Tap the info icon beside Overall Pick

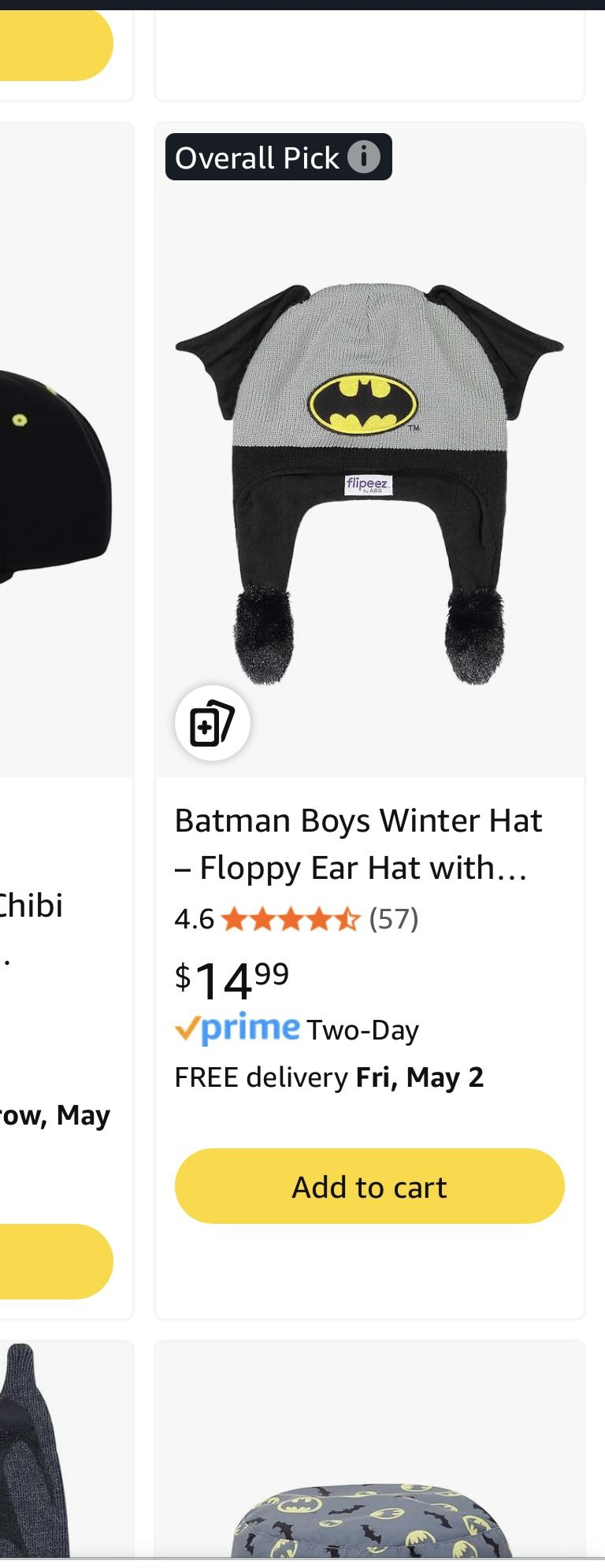pyautogui.click(x=364, y=157)
